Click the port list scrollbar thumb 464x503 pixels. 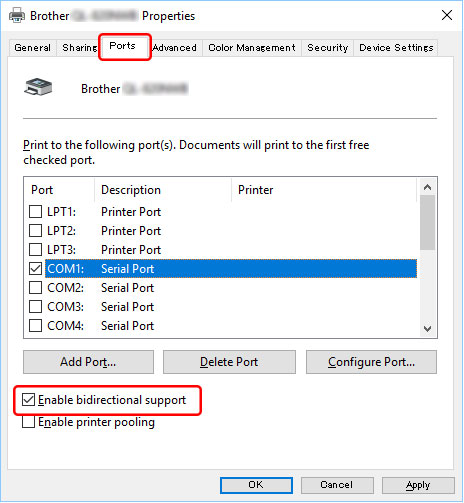click(x=427, y=223)
